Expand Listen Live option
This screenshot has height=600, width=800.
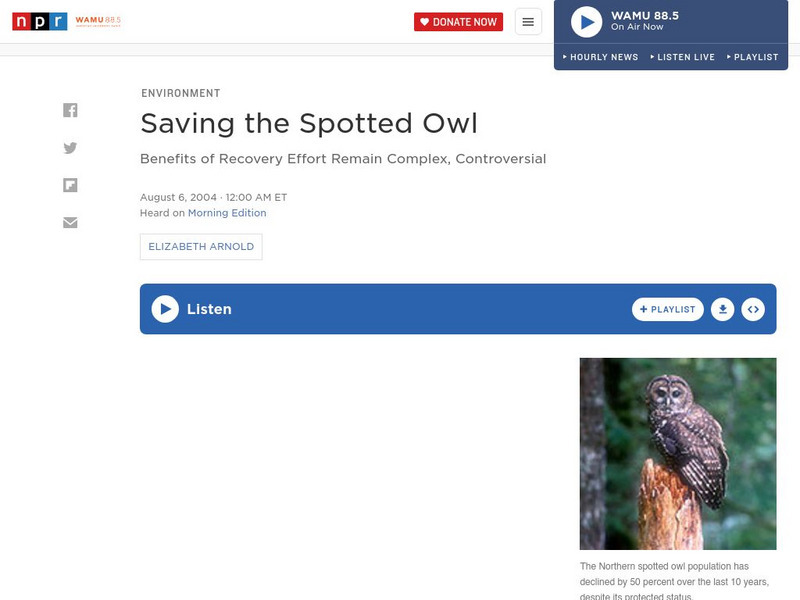coord(683,57)
